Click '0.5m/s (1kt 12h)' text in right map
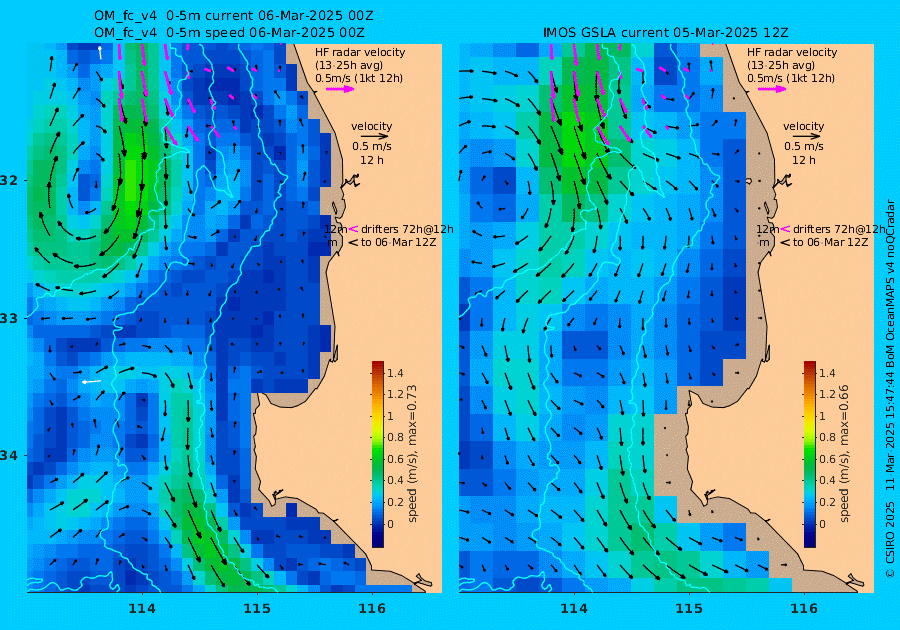The width and height of the screenshot is (900, 630). [790, 79]
